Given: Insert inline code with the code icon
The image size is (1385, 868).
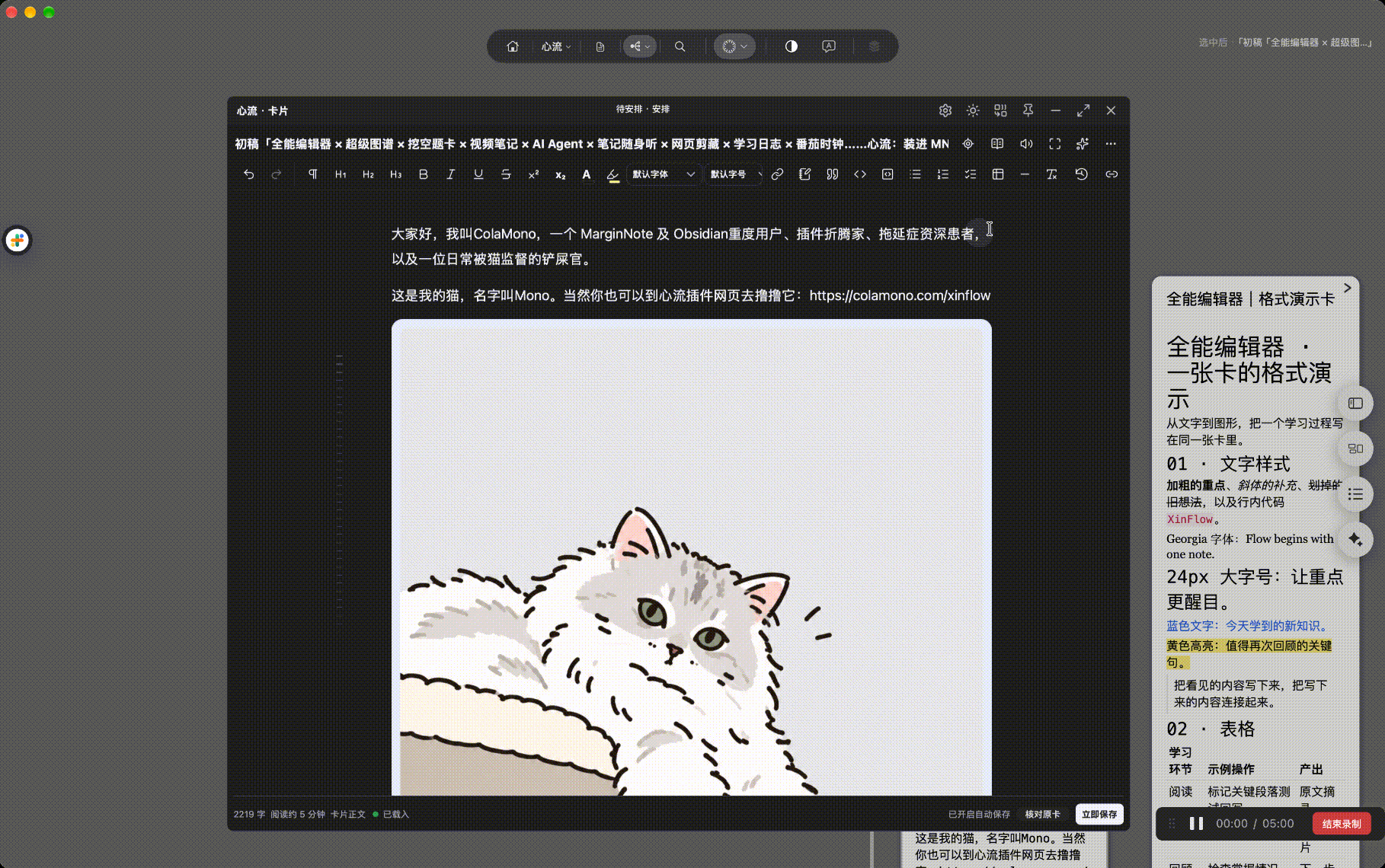Looking at the screenshot, I should pyautogui.click(x=860, y=174).
